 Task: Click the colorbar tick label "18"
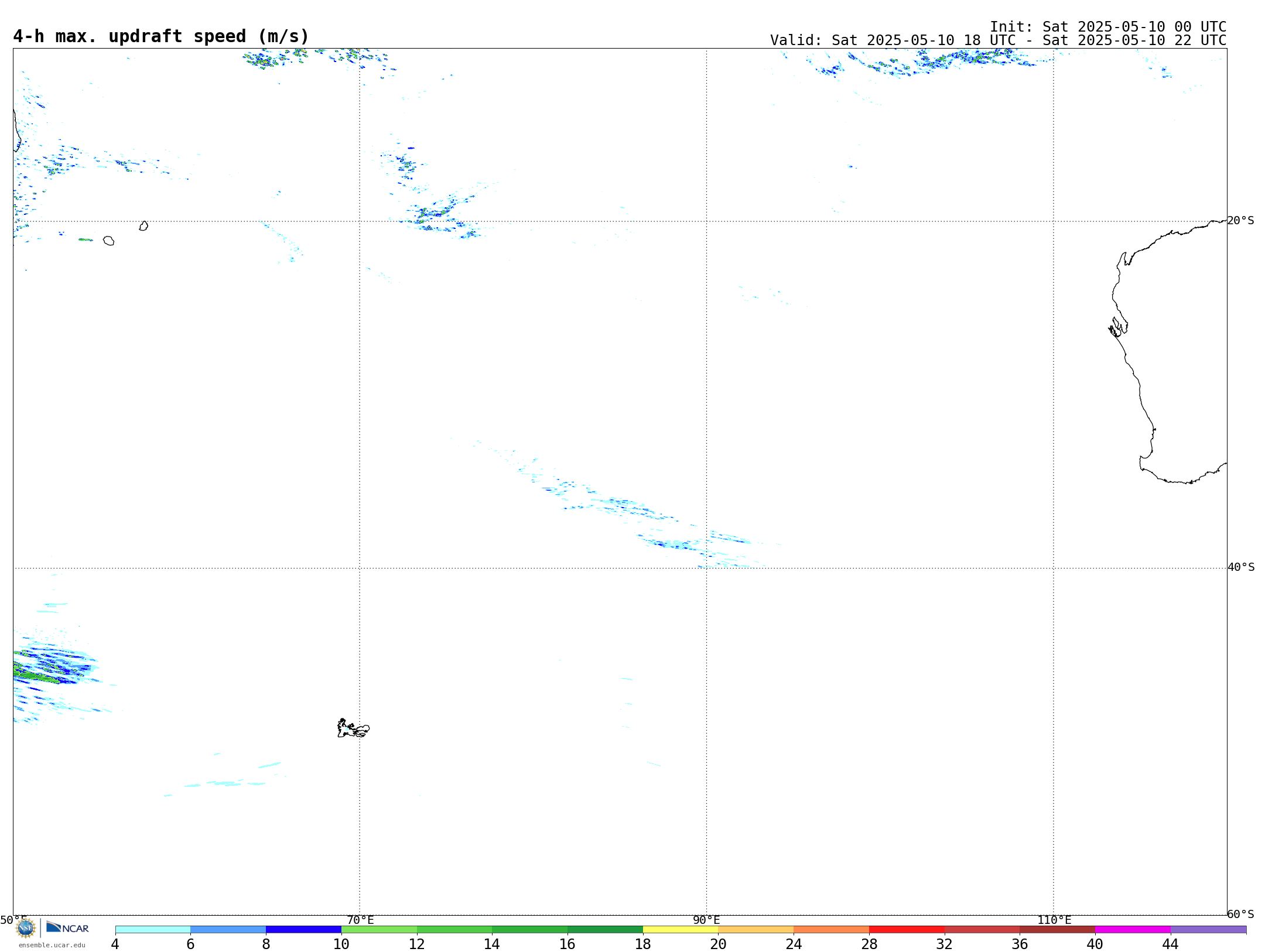tap(643, 944)
